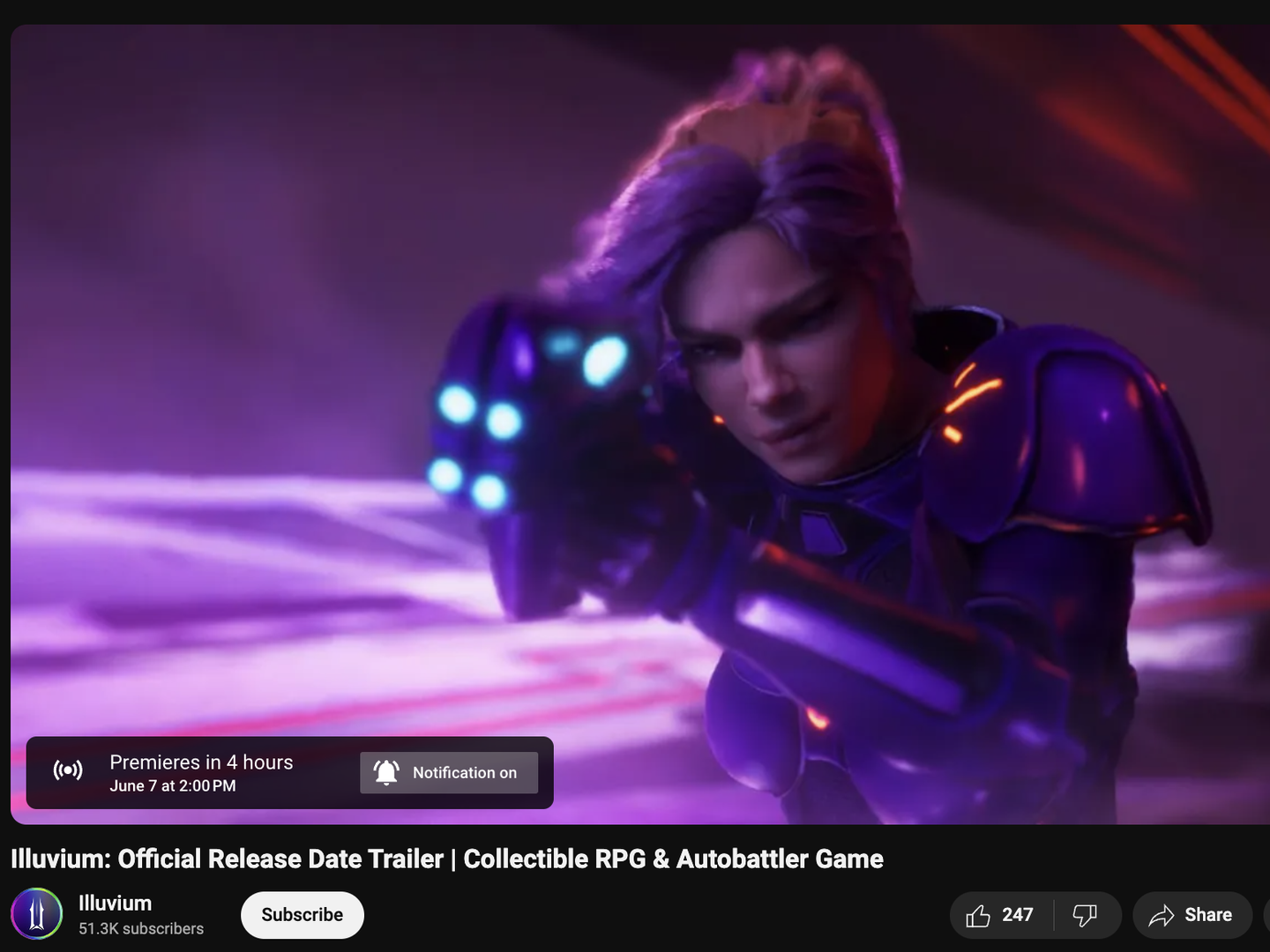Screen dimensions: 1270x952
Task: Click the 51.3K subscribers label
Action: 140,928
